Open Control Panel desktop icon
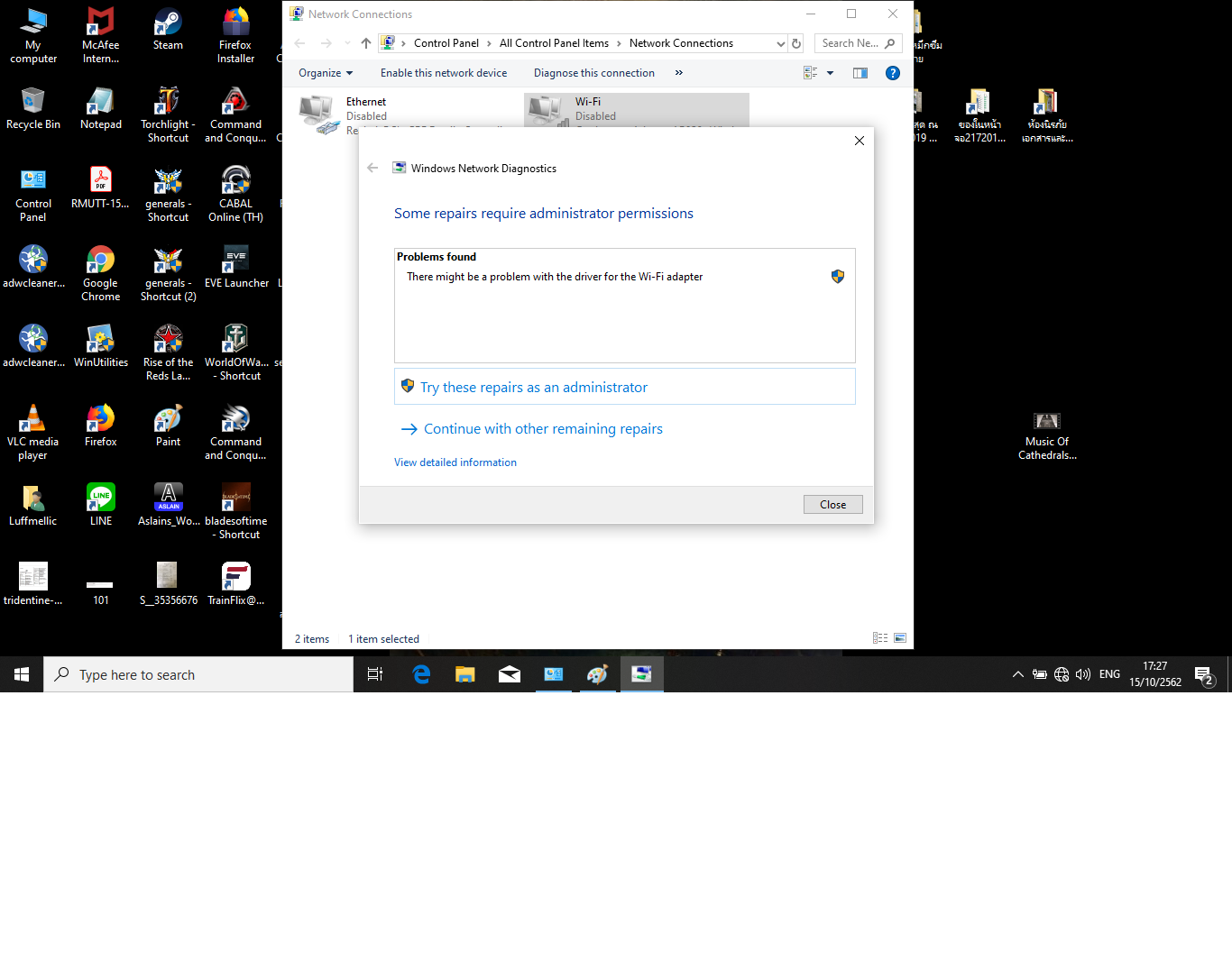 click(33, 195)
